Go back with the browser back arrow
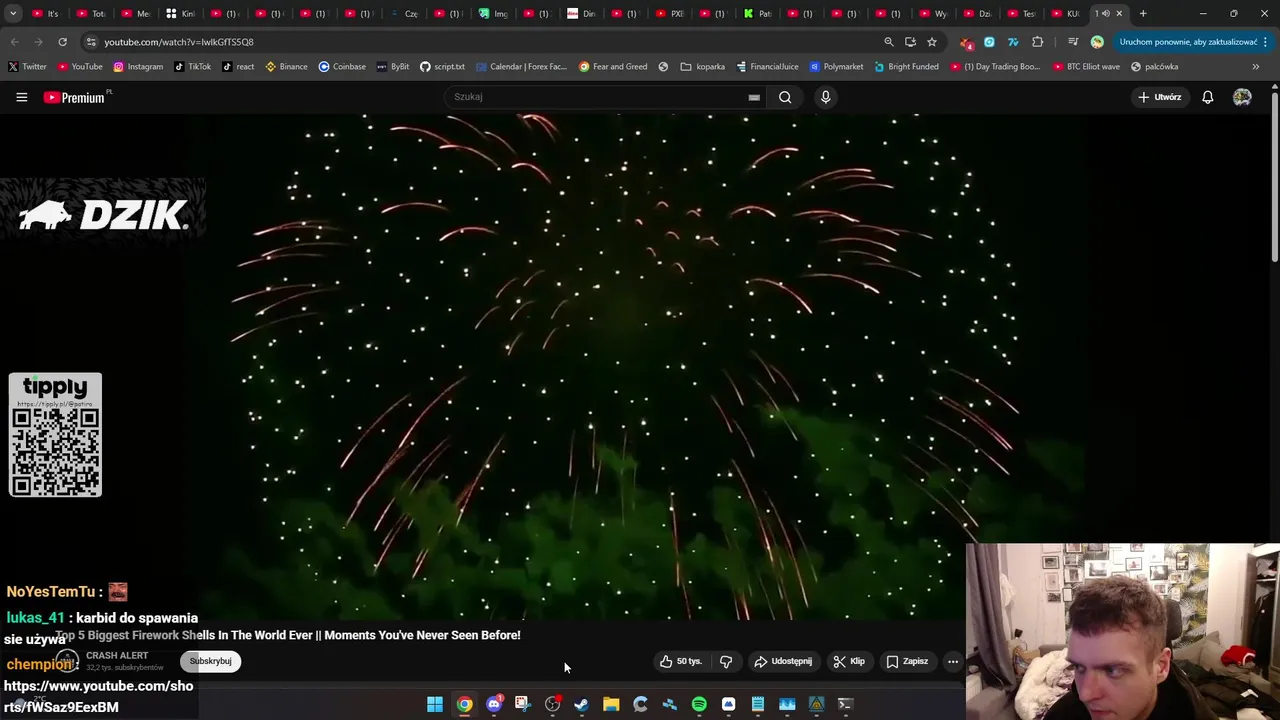The image size is (1280, 720). pos(14,42)
